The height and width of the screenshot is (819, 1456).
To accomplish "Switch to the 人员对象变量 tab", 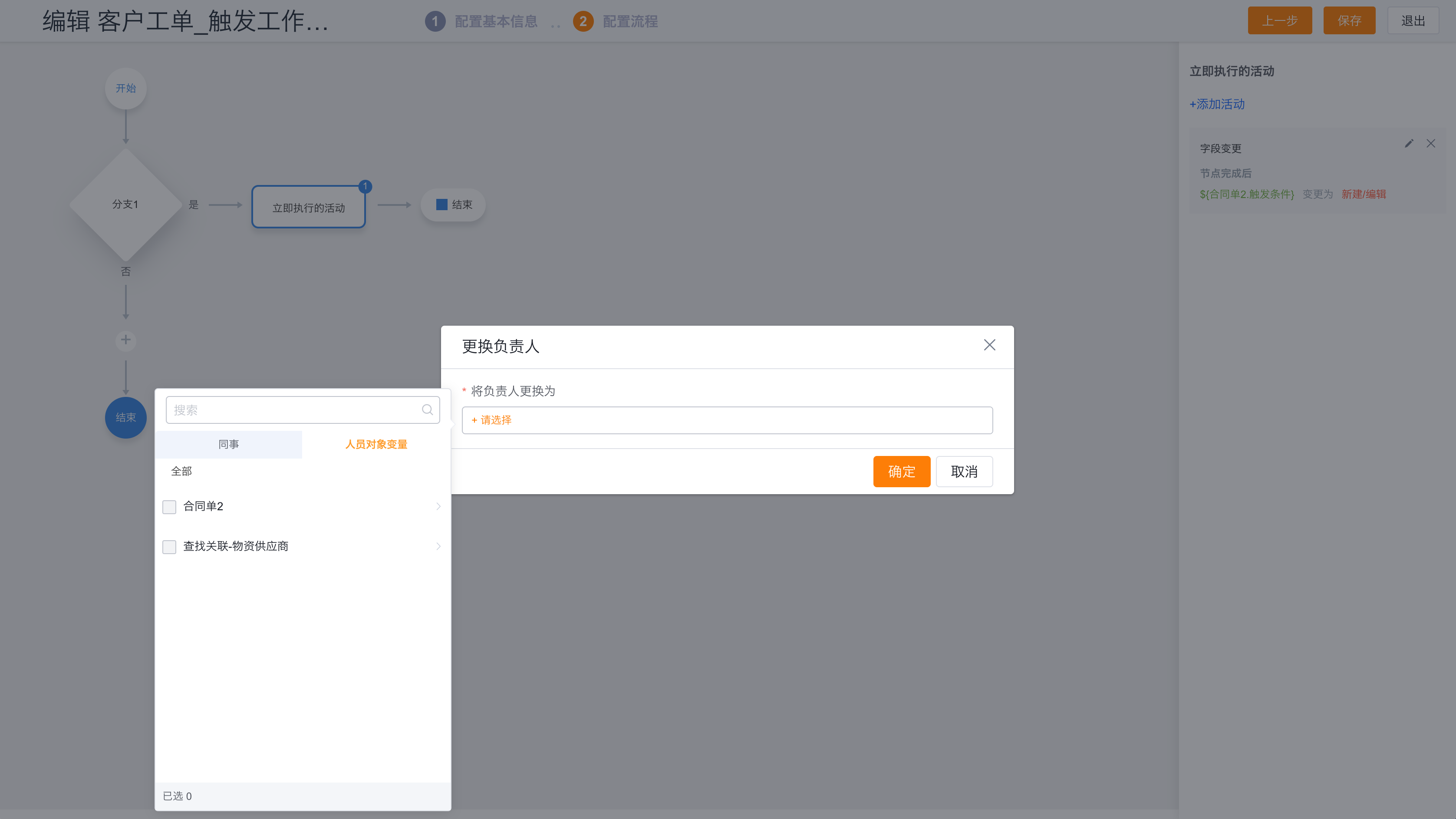I will click(x=376, y=444).
